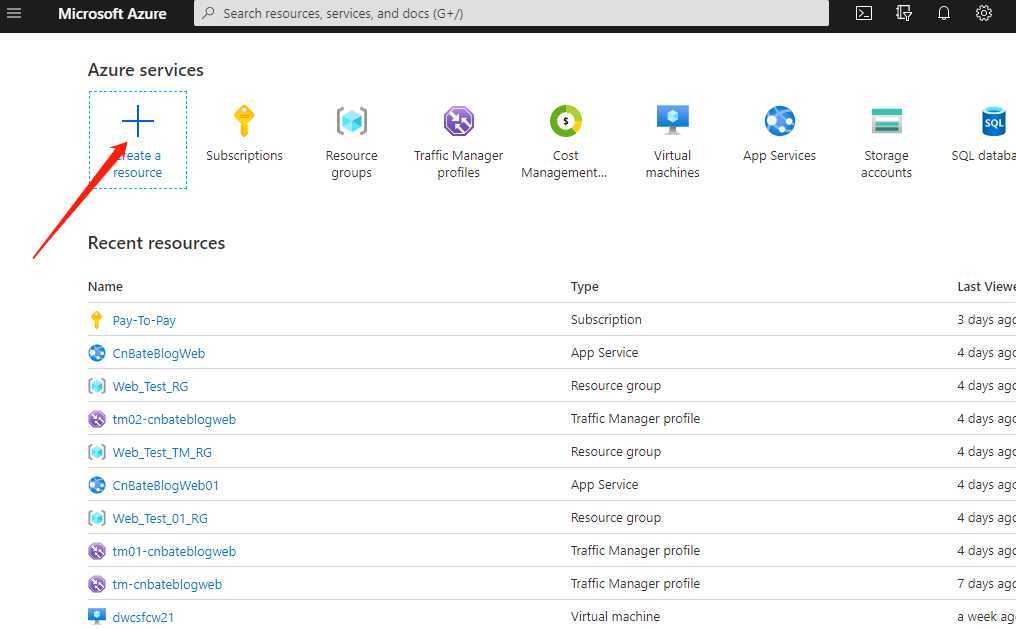Click the Traffic Manager profile cell for tm02-cnbateblogweb

(x=635, y=419)
